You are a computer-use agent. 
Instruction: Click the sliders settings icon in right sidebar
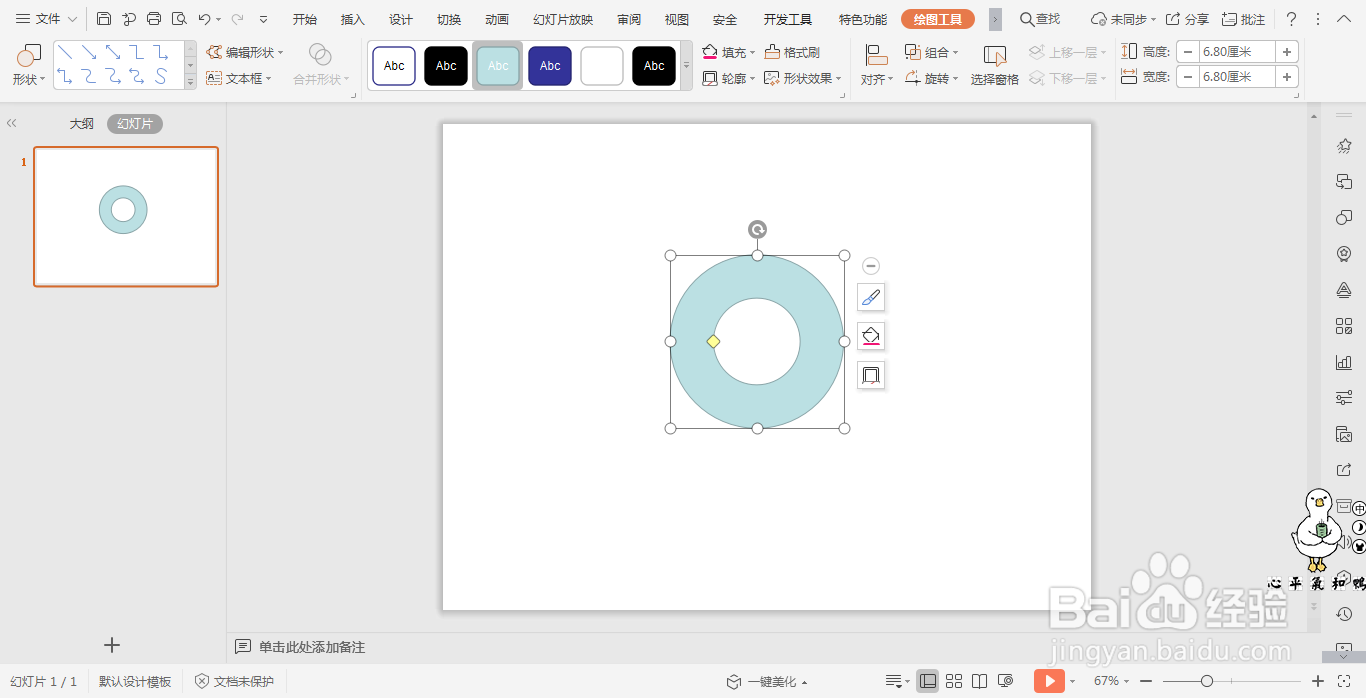(x=1344, y=398)
